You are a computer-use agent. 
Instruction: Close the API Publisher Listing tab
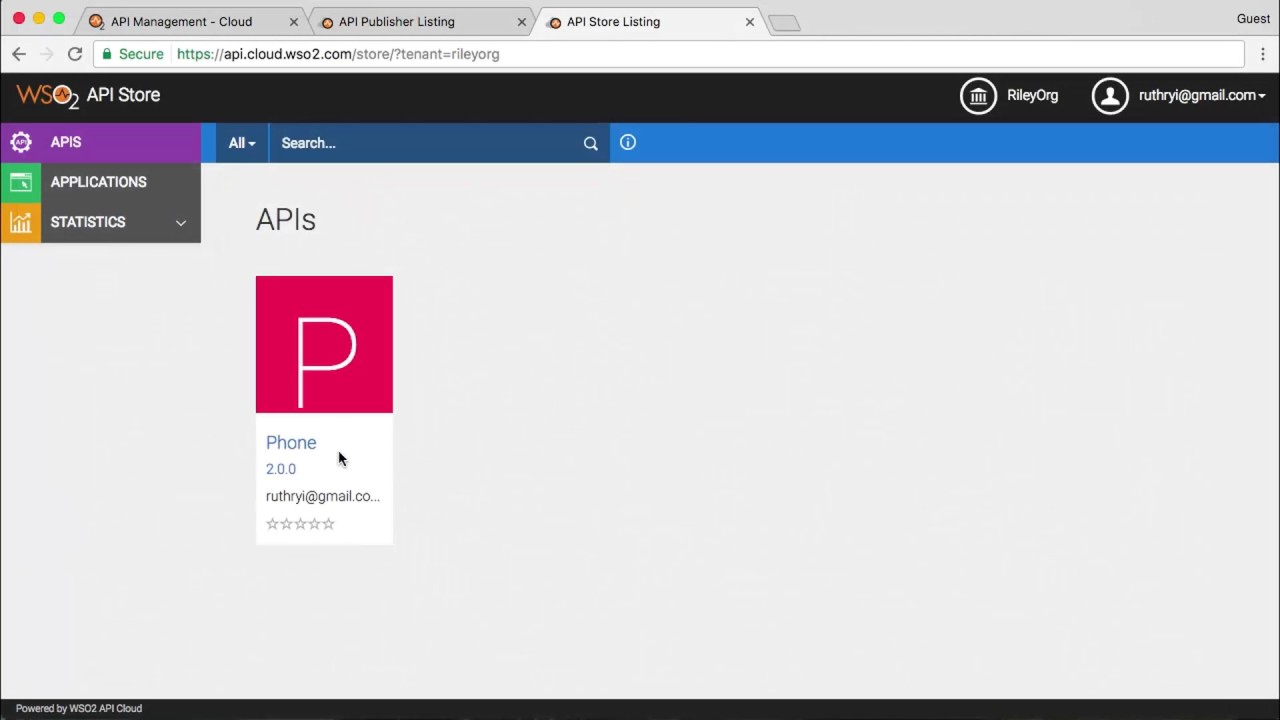coord(521,22)
